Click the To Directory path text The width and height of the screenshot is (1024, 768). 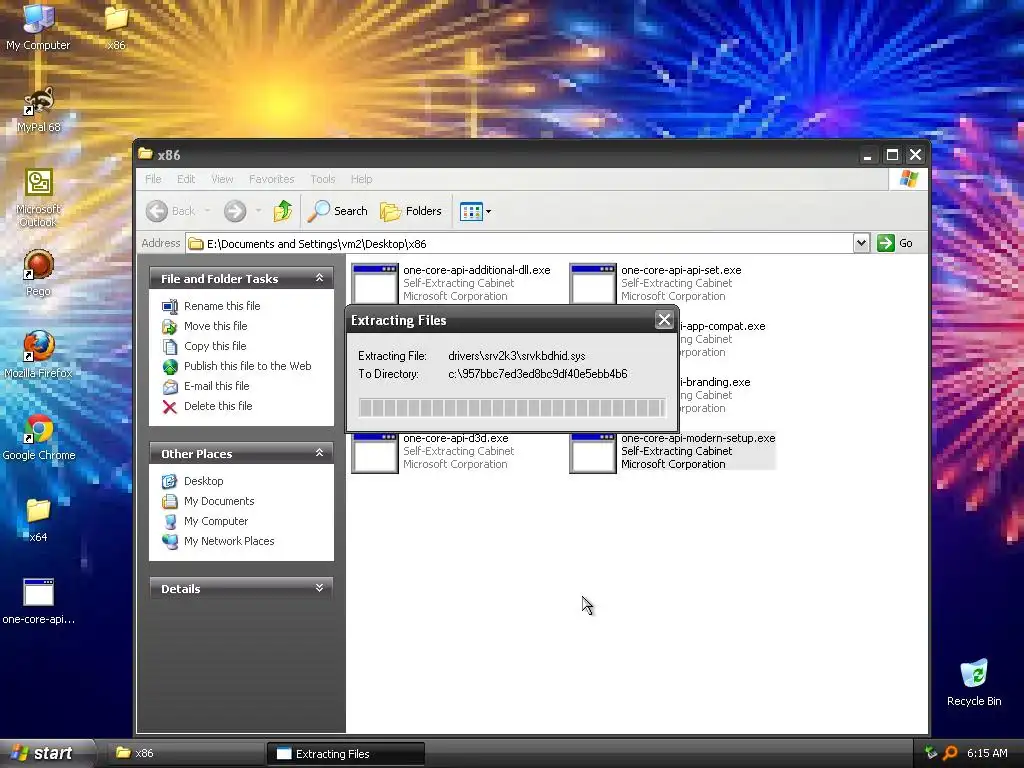(537, 374)
